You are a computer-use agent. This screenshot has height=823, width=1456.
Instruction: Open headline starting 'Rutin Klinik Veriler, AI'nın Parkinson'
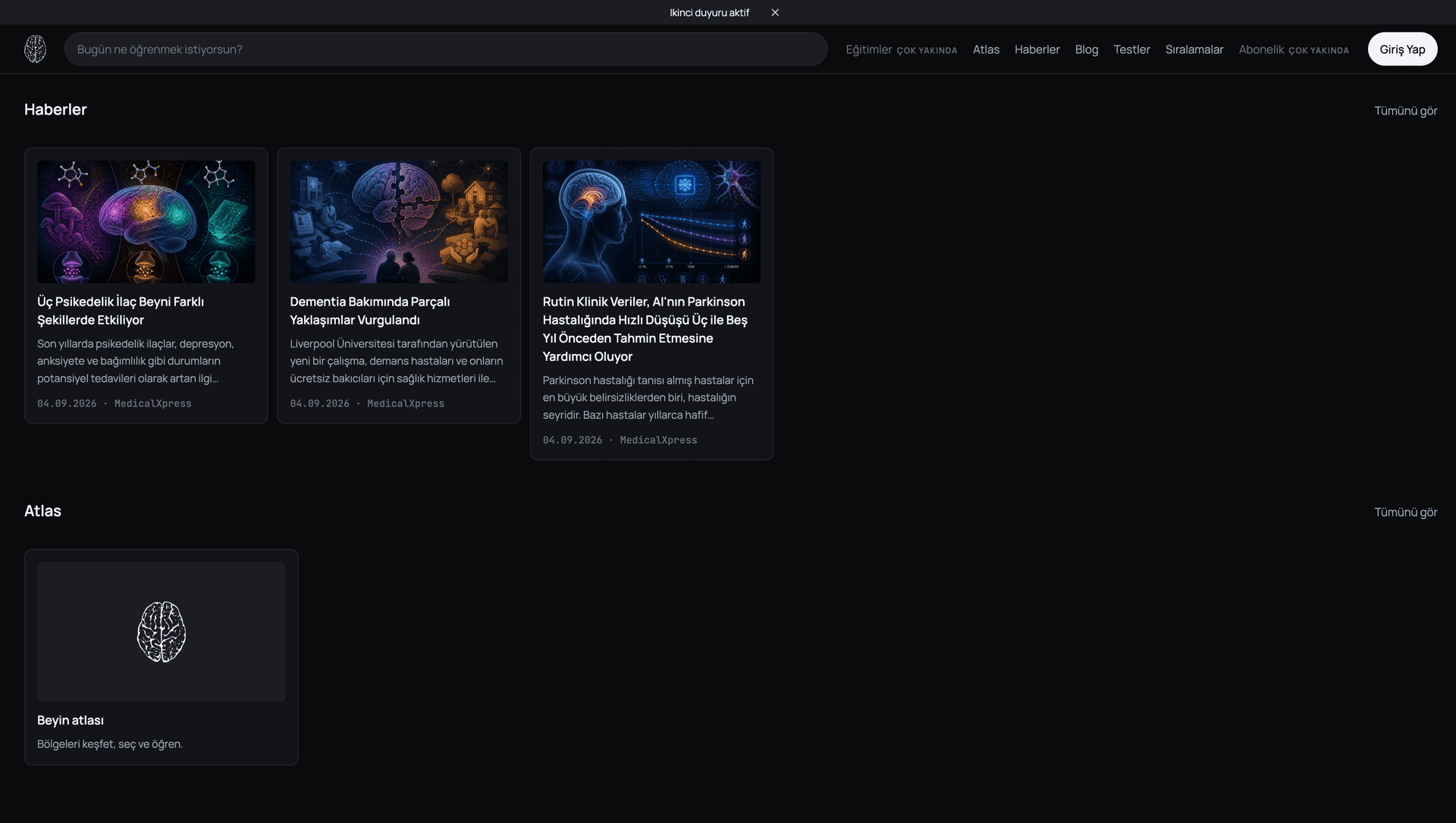pos(645,329)
